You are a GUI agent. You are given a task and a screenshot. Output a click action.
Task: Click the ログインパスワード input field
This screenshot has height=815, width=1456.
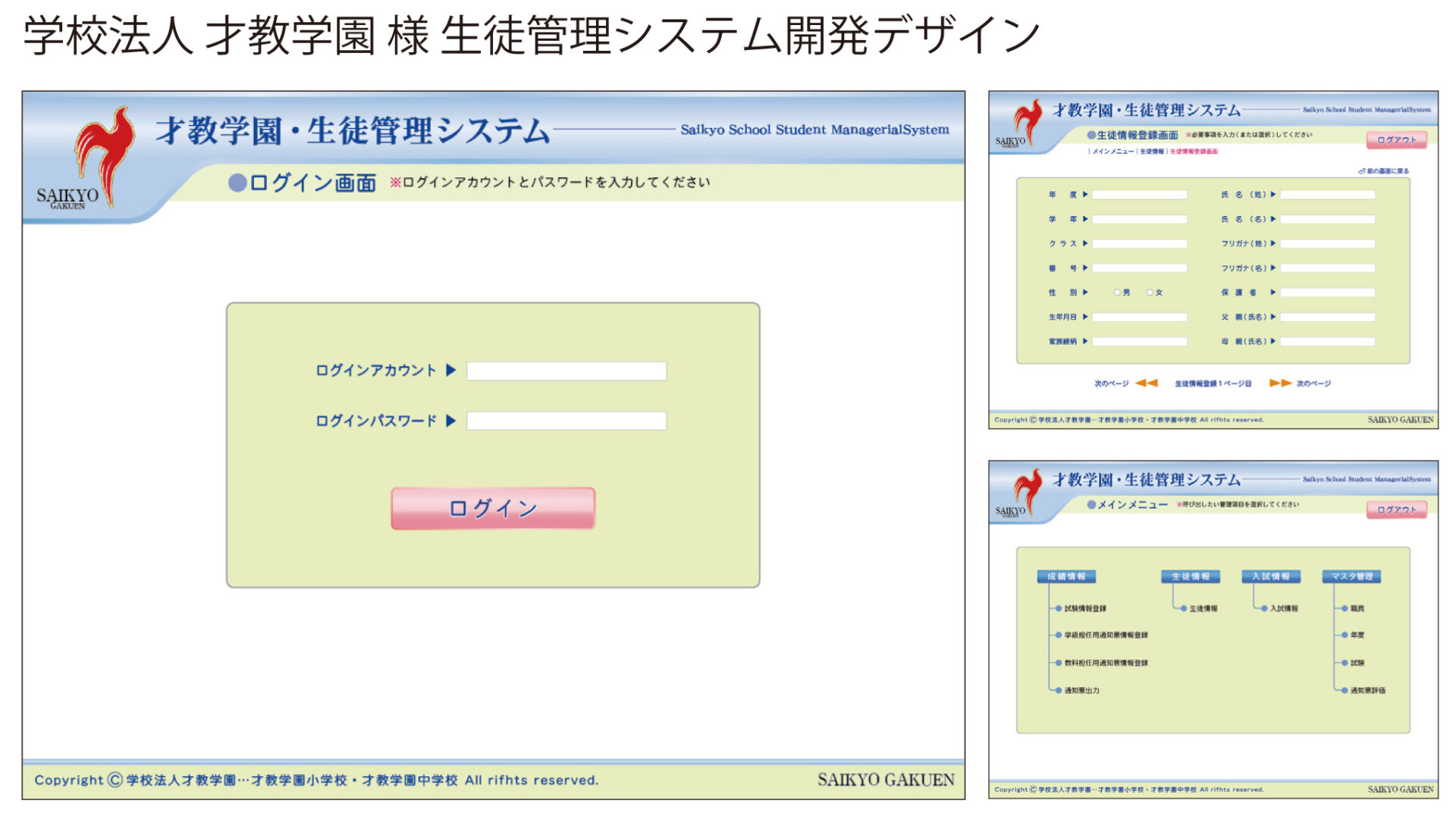point(566,421)
